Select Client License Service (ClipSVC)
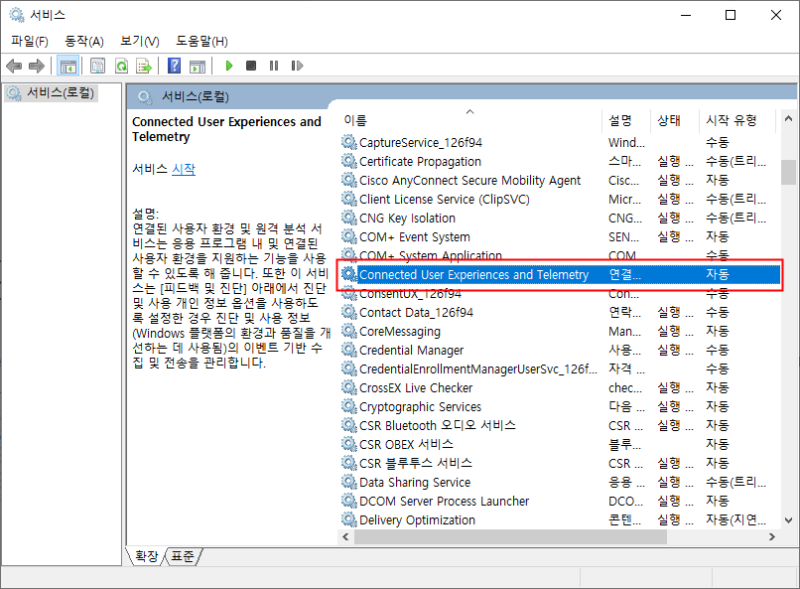Screen dimensions: 800x589 [x=444, y=199]
